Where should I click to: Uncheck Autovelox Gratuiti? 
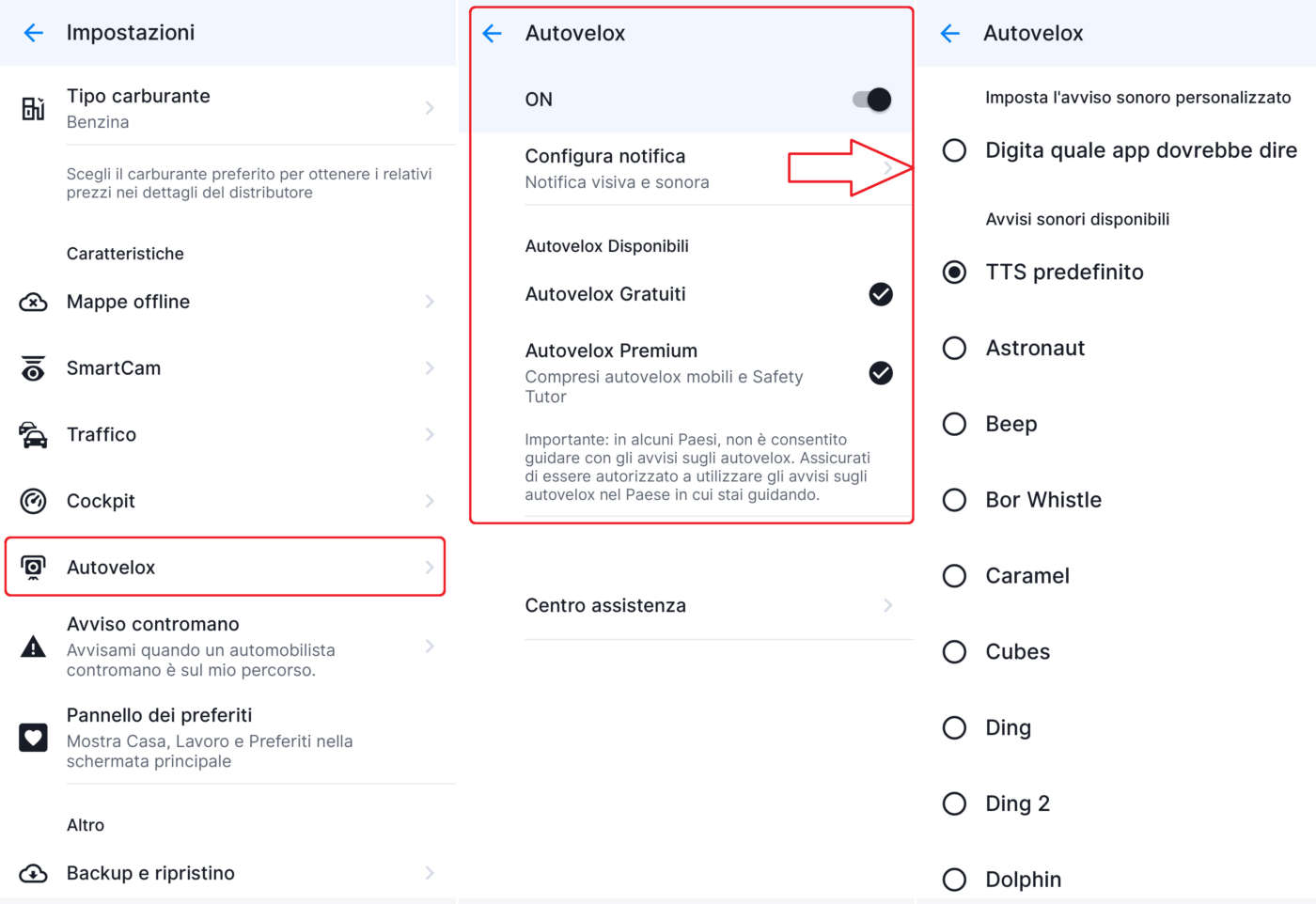(880, 294)
